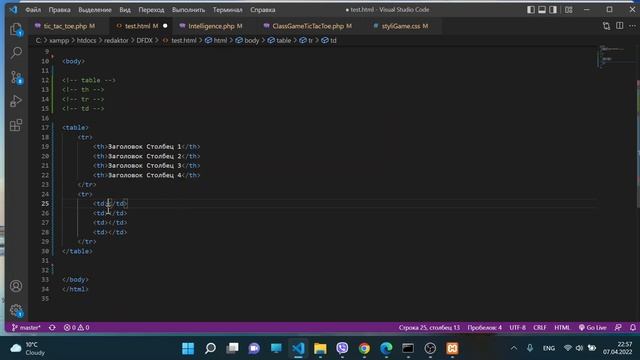Toggle the secondary side bar layout icon
Screen dimensions: 640x360
tap(553, 9)
